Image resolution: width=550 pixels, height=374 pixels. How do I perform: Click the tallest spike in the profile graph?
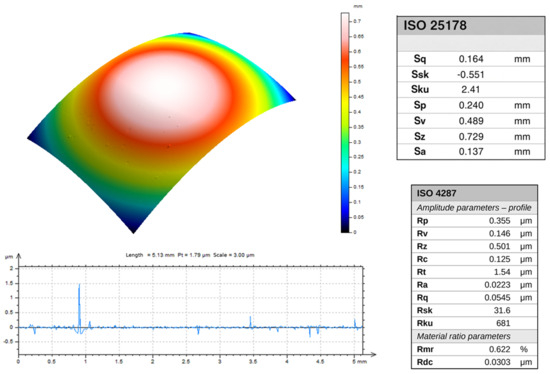[80, 305]
